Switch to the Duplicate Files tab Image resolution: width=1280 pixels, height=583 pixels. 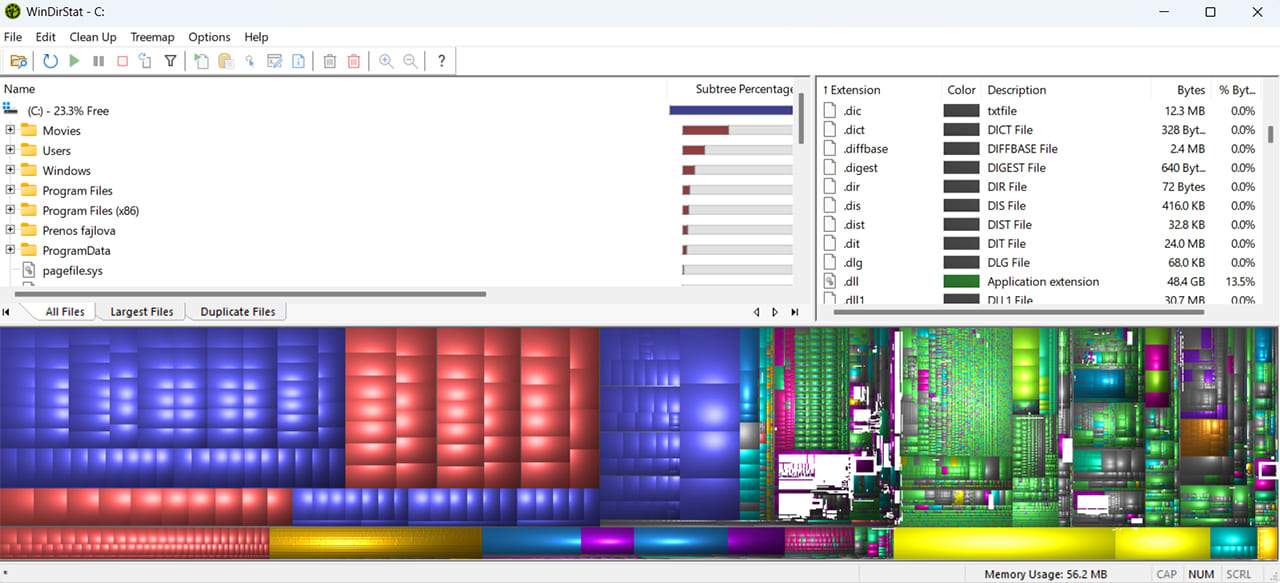point(238,312)
